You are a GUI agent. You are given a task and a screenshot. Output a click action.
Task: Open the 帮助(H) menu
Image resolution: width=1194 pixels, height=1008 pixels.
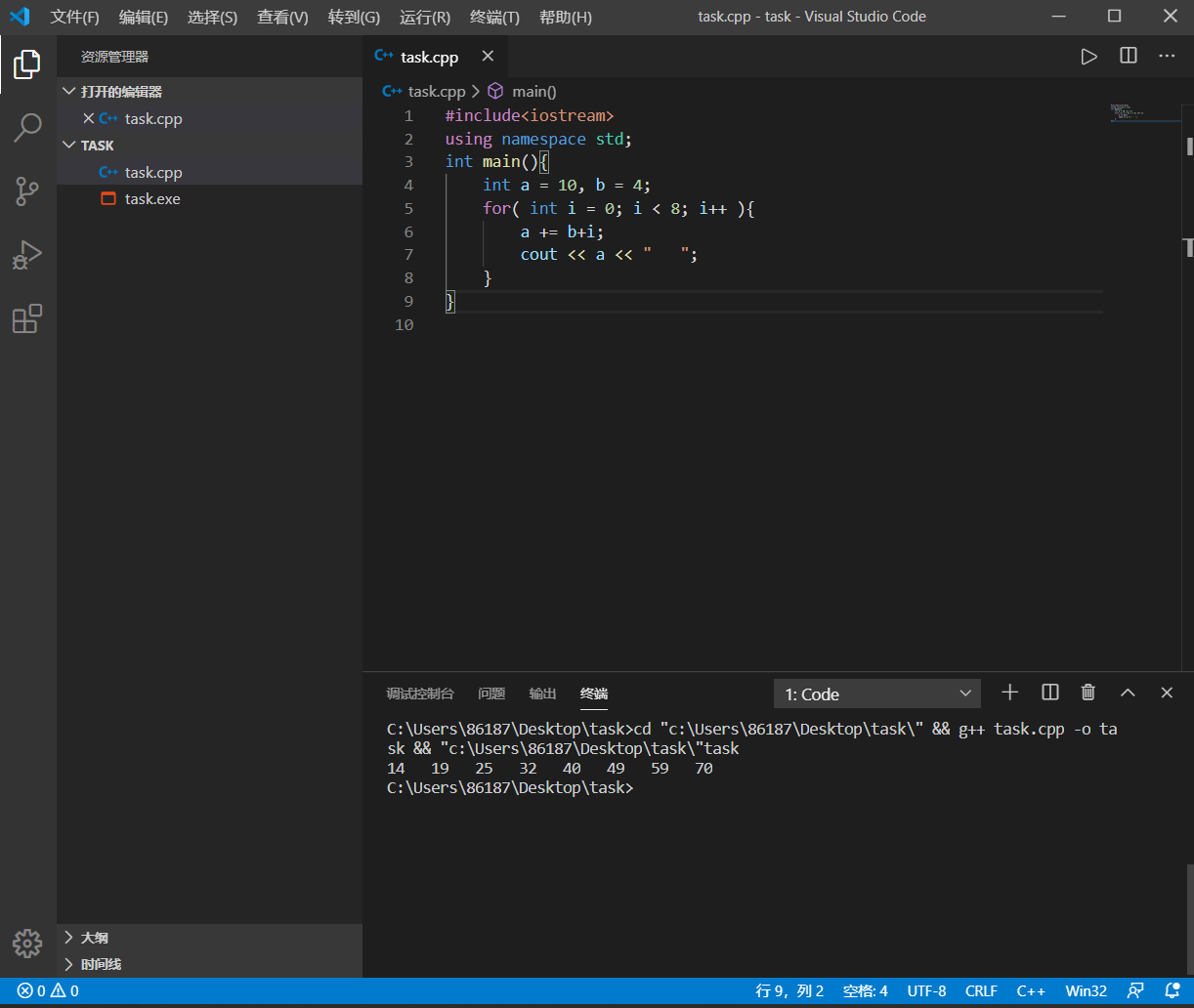point(566,18)
